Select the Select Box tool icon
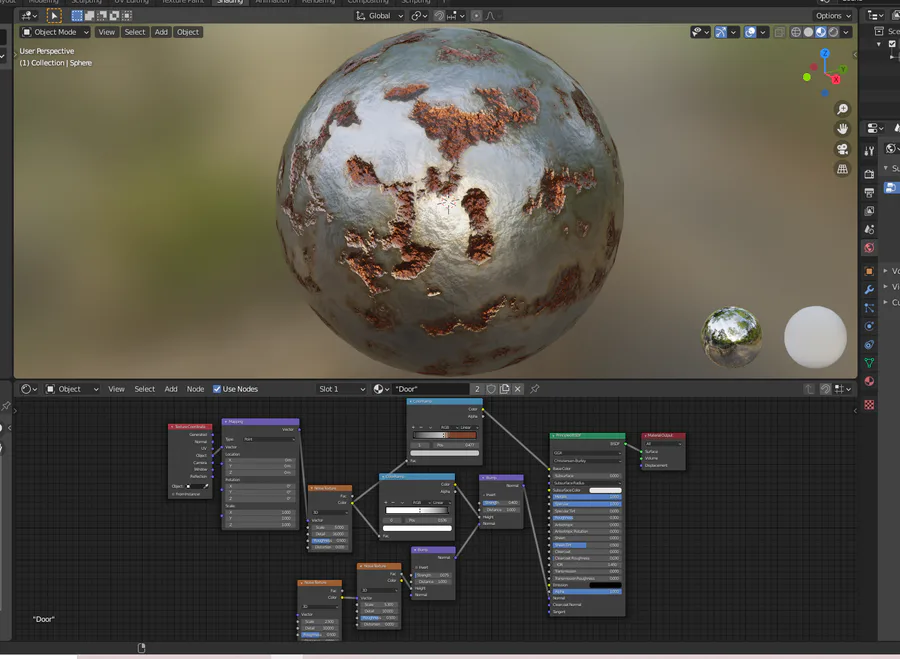This screenshot has width=900, height=659. (54, 15)
